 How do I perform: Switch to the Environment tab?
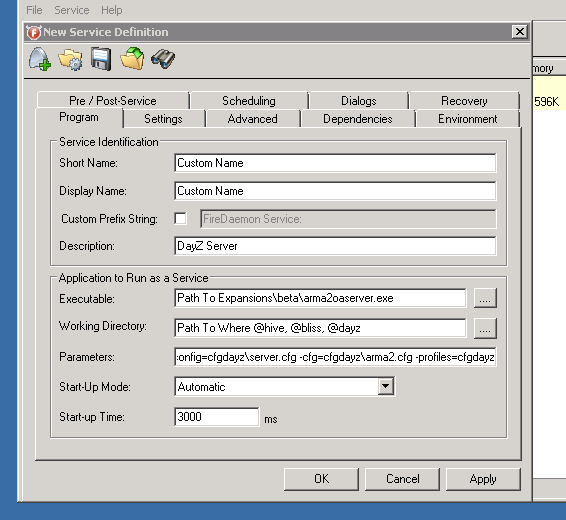coord(468,119)
